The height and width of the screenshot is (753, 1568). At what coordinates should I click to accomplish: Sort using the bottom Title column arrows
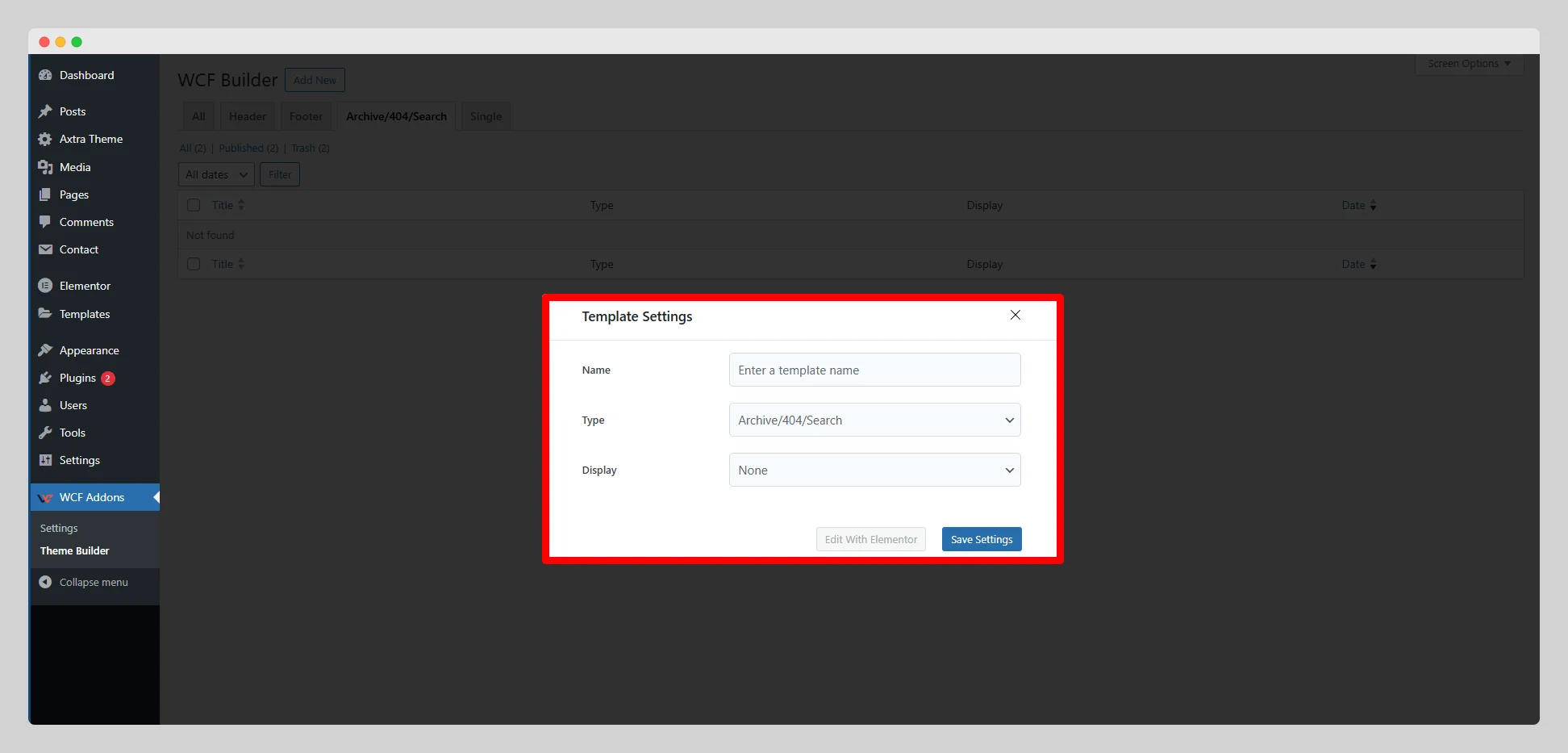(x=241, y=264)
